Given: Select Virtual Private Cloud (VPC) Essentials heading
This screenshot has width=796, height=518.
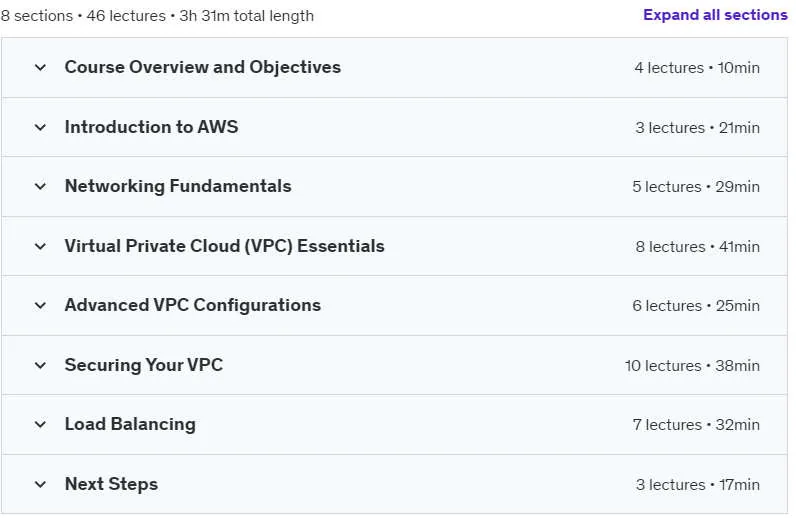Looking at the screenshot, I should point(224,246).
